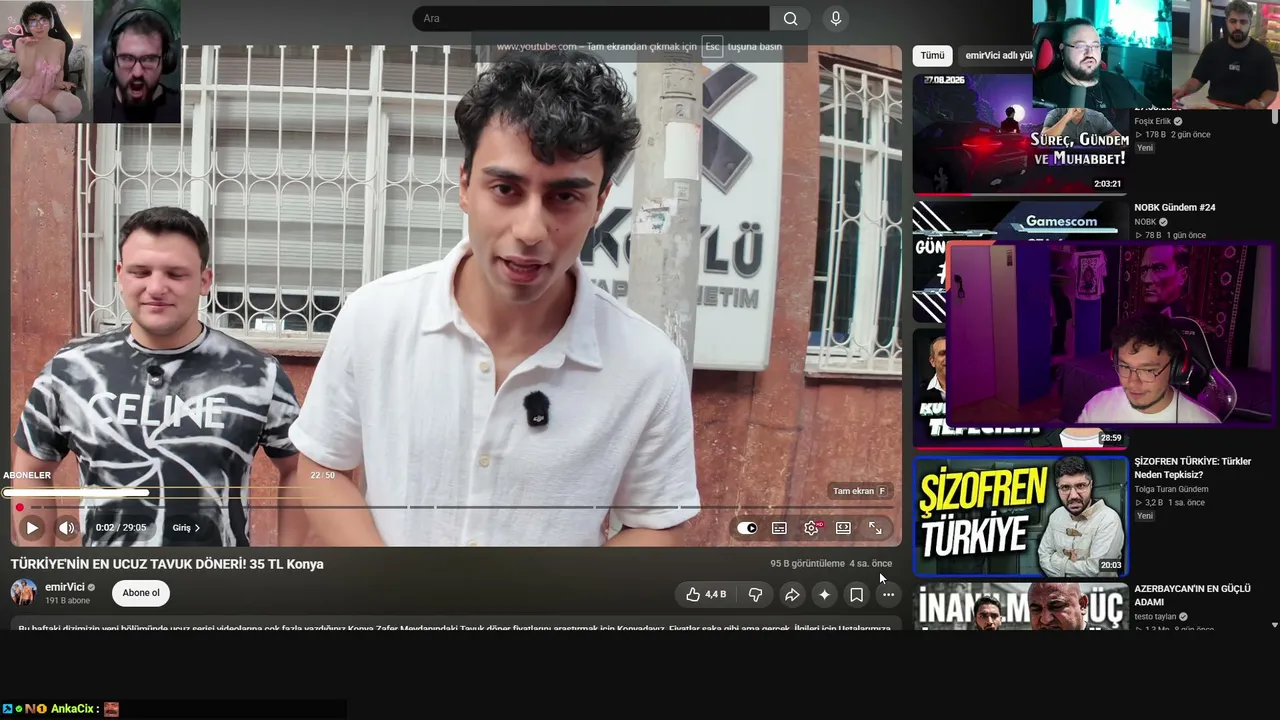Dislike the video with thumbs-down
This screenshot has width=1280, height=720.
[755, 594]
